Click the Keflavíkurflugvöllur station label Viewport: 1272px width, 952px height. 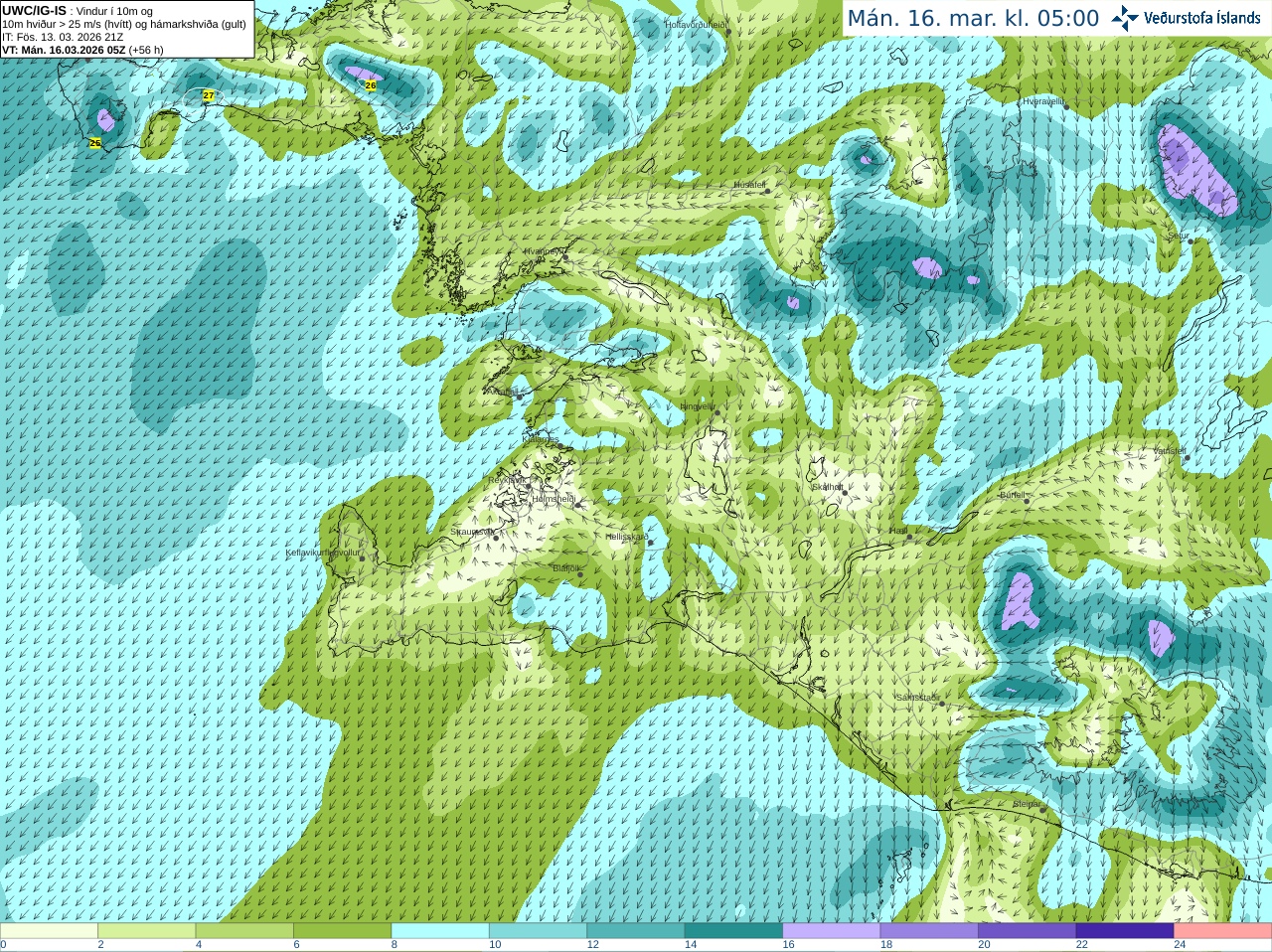[323, 553]
